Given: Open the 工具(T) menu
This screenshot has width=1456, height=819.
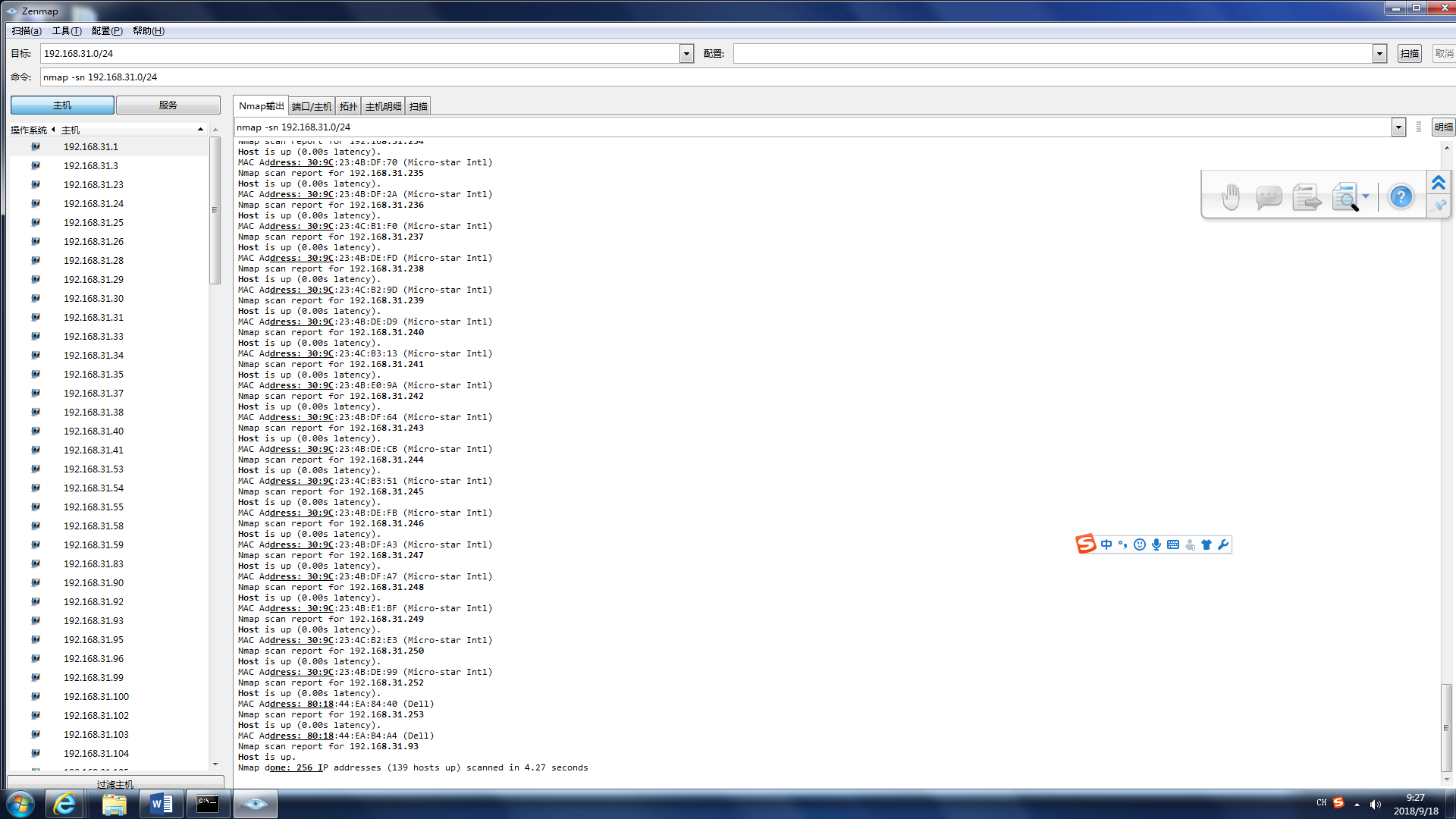Looking at the screenshot, I should tap(67, 31).
